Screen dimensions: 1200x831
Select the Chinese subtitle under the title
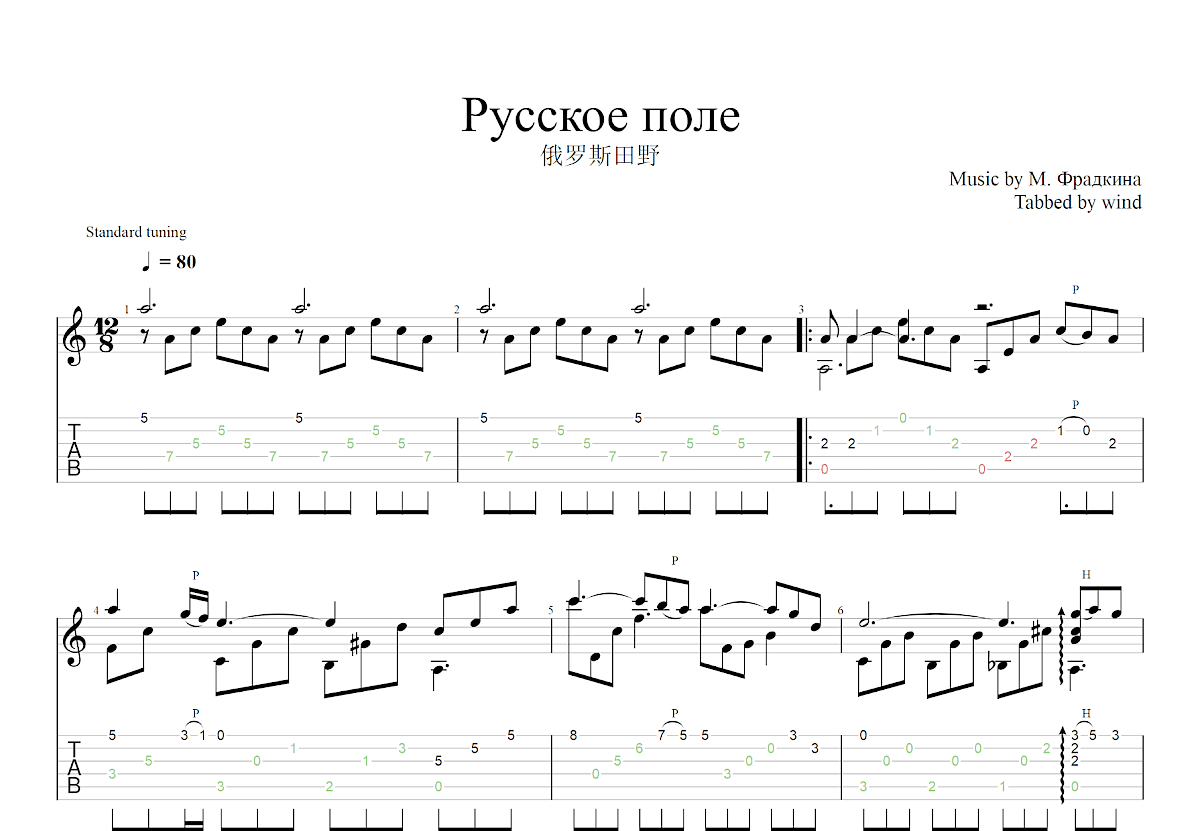[600, 156]
